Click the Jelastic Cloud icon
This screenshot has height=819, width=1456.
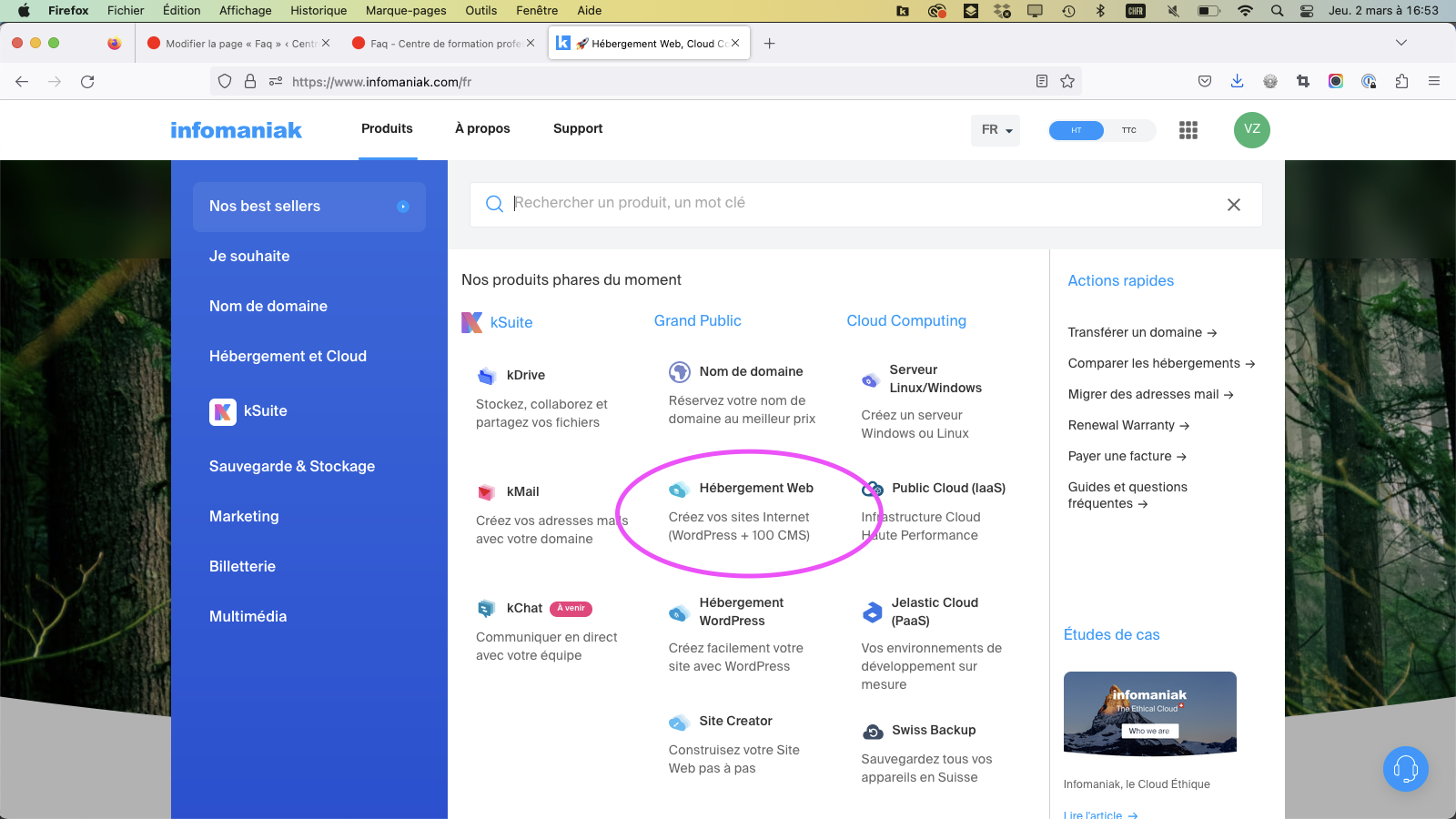pos(873,612)
